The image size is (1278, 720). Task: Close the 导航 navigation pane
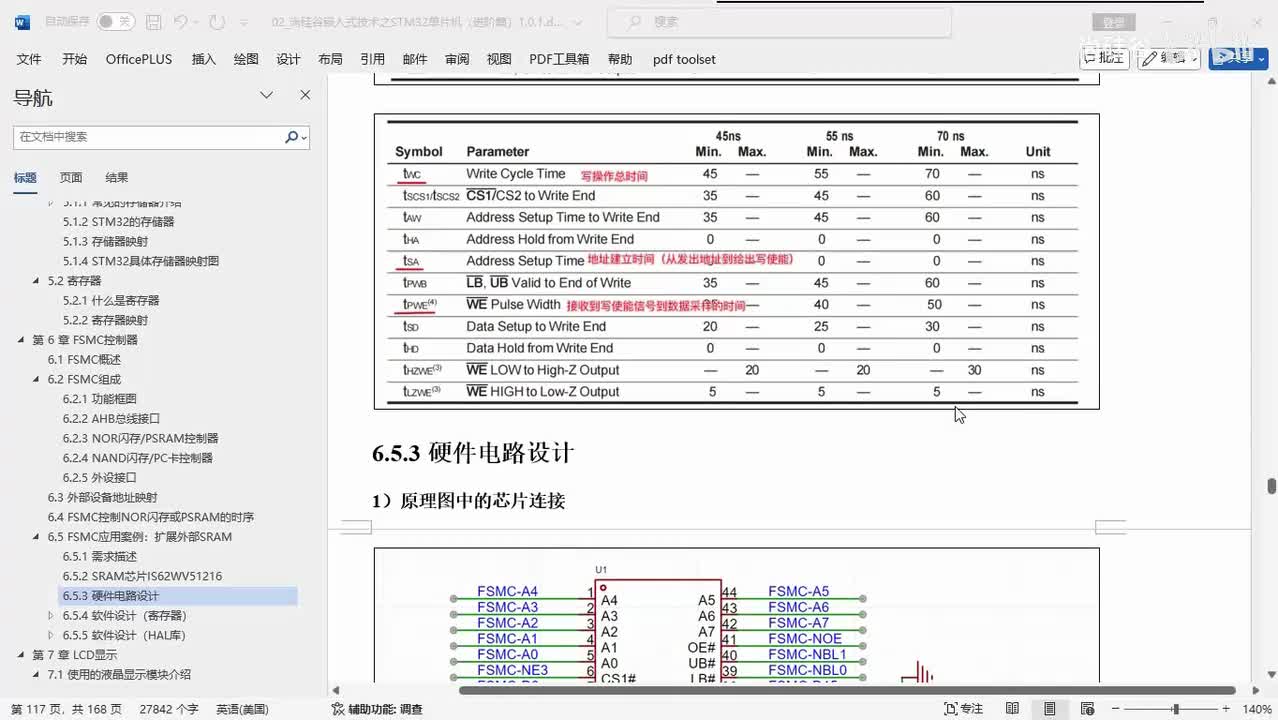305,95
